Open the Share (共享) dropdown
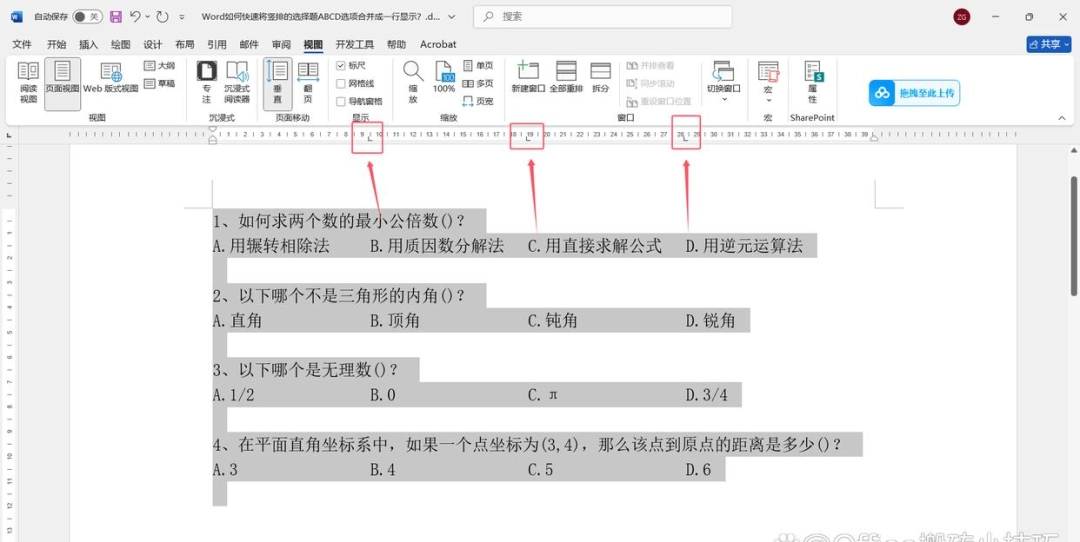The height and width of the screenshot is (542, 1080). (1049, 44)
